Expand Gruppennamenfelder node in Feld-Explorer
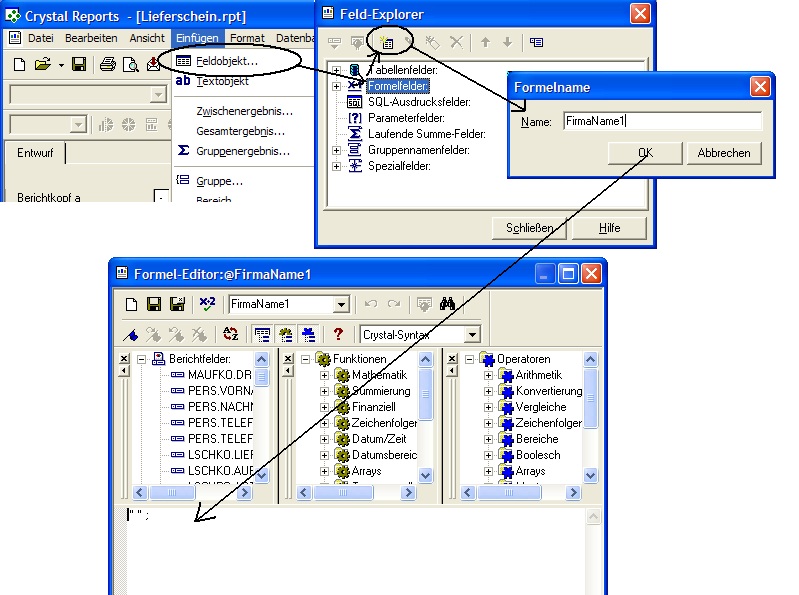The width and height of the screenshot is (799, 595). (336, 150)
